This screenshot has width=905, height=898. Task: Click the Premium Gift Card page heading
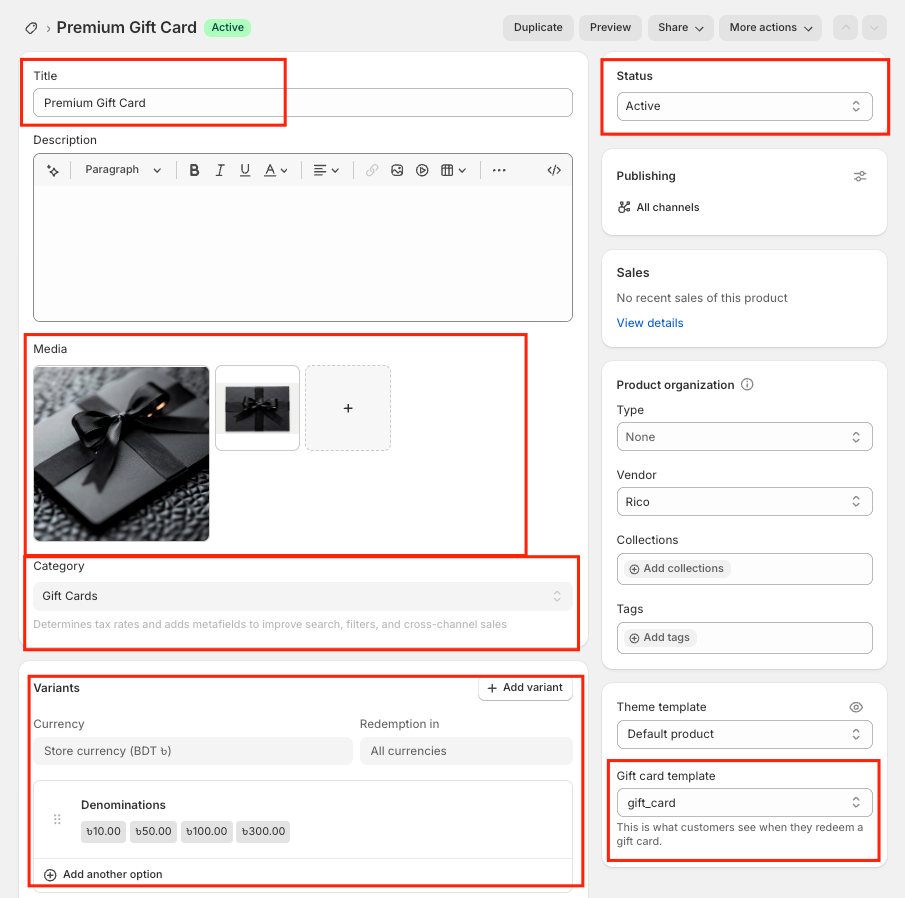(x=126, y=28)
